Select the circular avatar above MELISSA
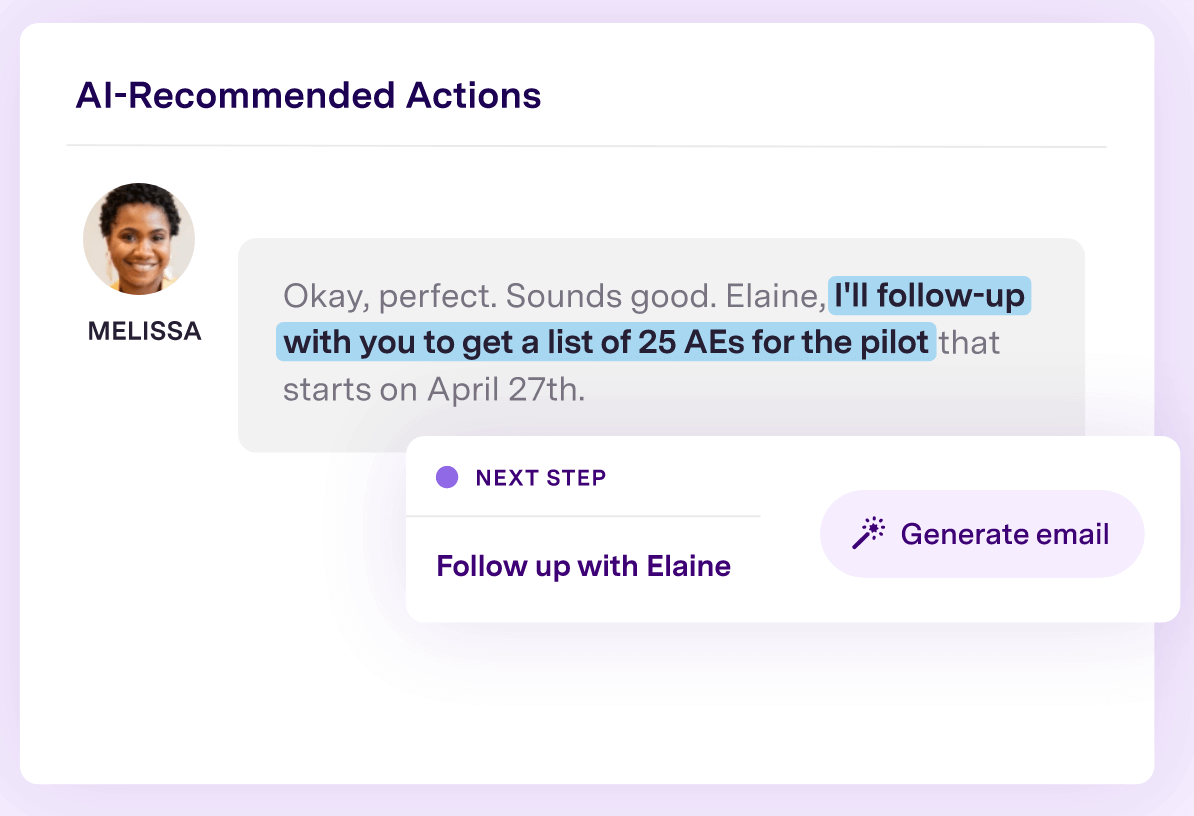 [x=139, y=239]
